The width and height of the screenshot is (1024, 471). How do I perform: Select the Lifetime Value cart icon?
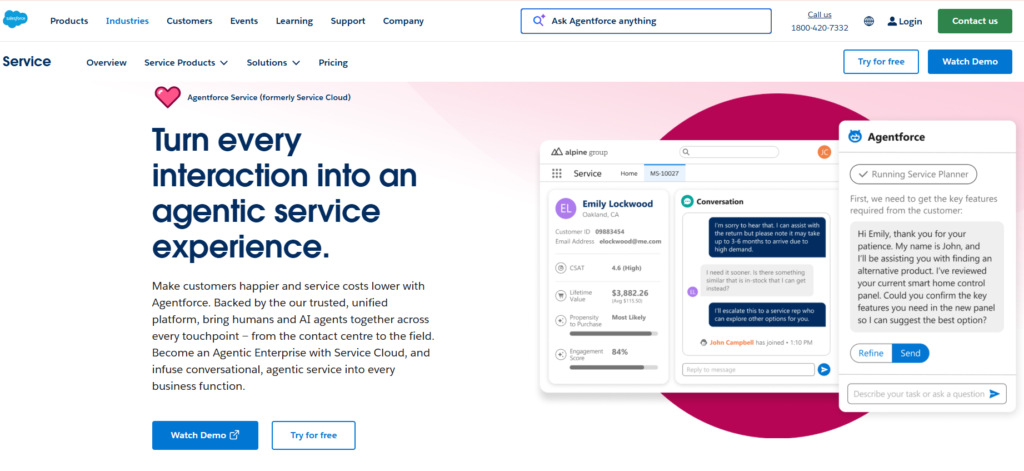pos(560,295)
